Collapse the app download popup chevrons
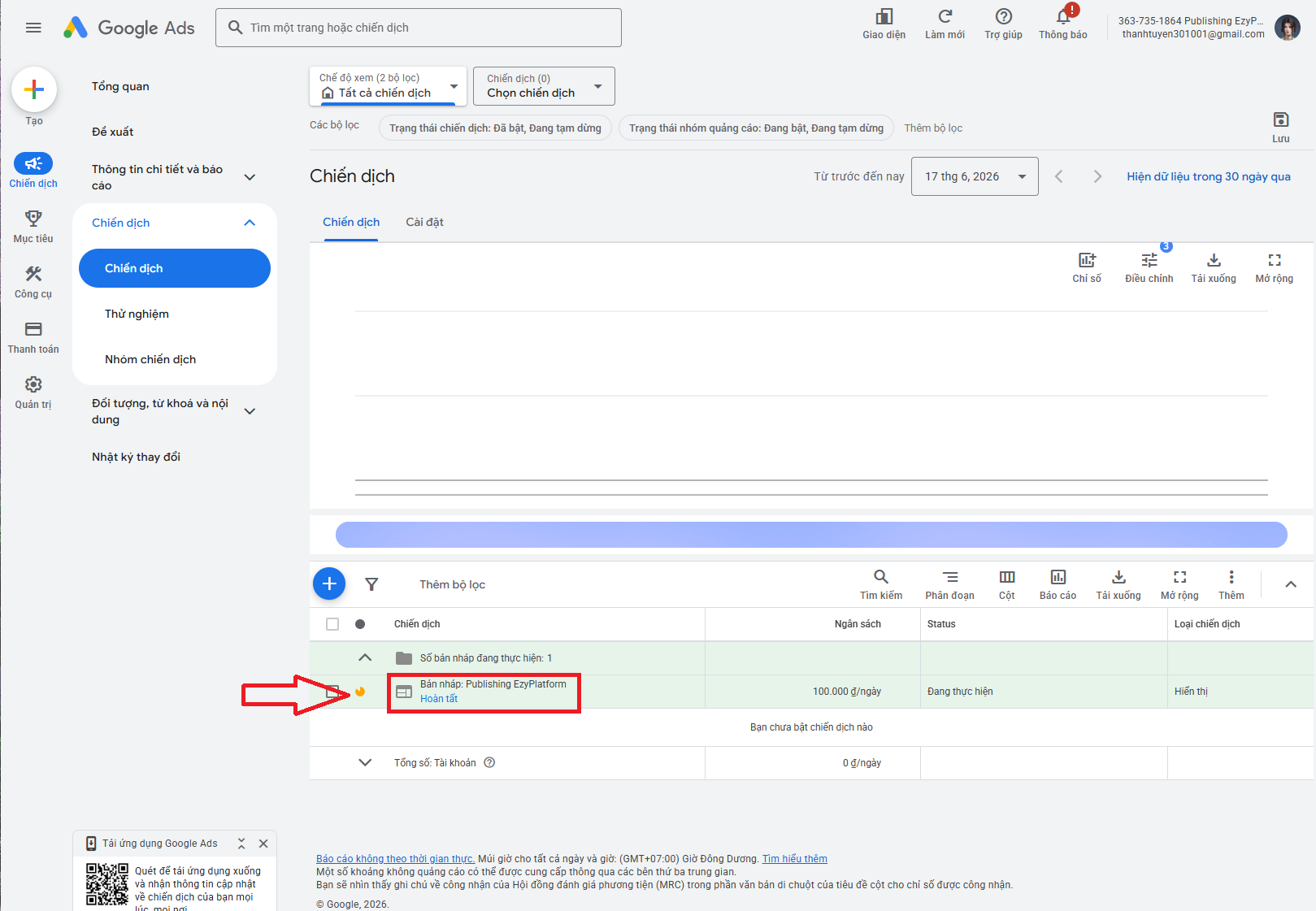 (241, 844)
